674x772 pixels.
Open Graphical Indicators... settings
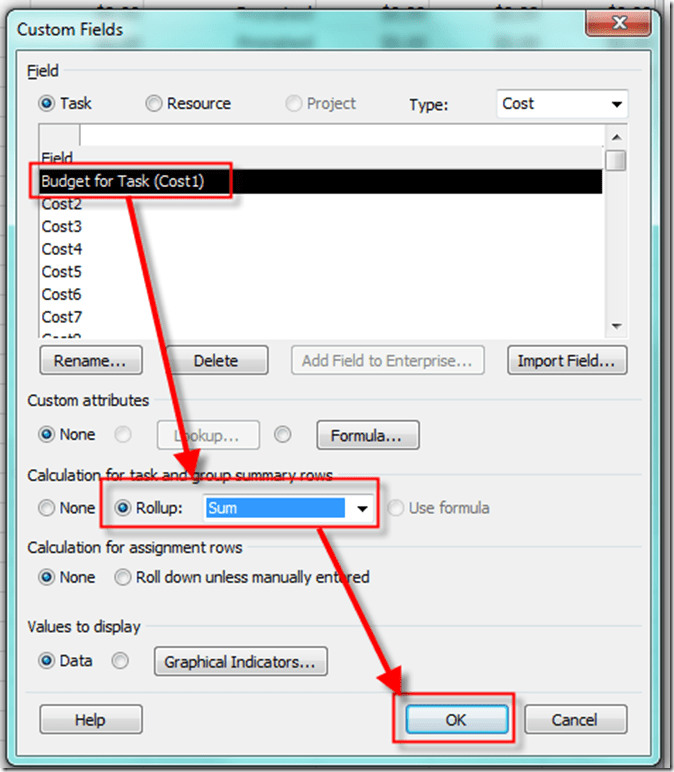pos(240,661)
